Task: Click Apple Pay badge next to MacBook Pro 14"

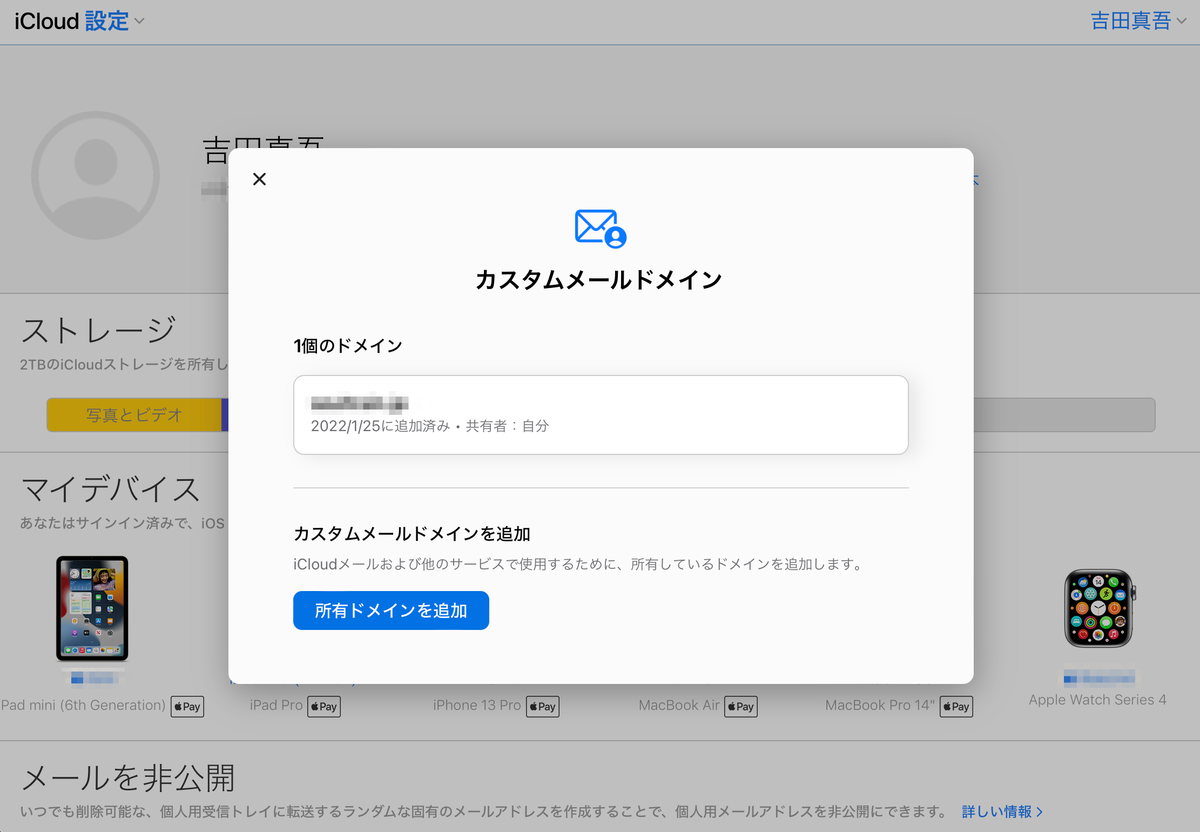Action: click(956, 706)
